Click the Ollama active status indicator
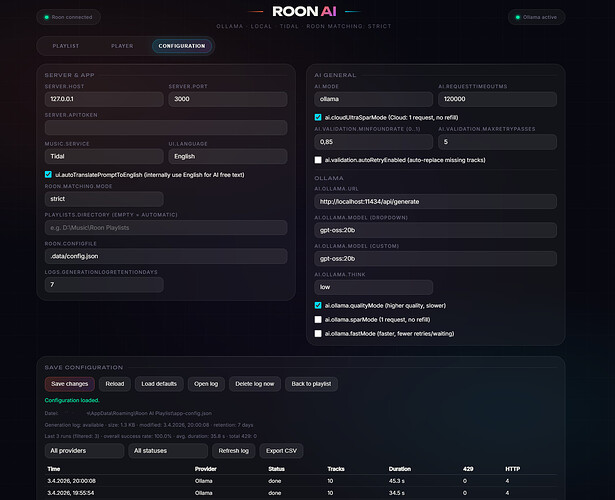Image resolution: width=615 pixels, height=500 pixels. (x=536, y=17)
